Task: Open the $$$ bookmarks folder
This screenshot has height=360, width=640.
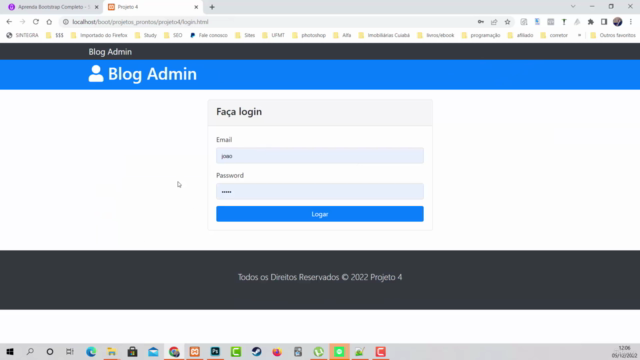Action: [x=55, y=36]
